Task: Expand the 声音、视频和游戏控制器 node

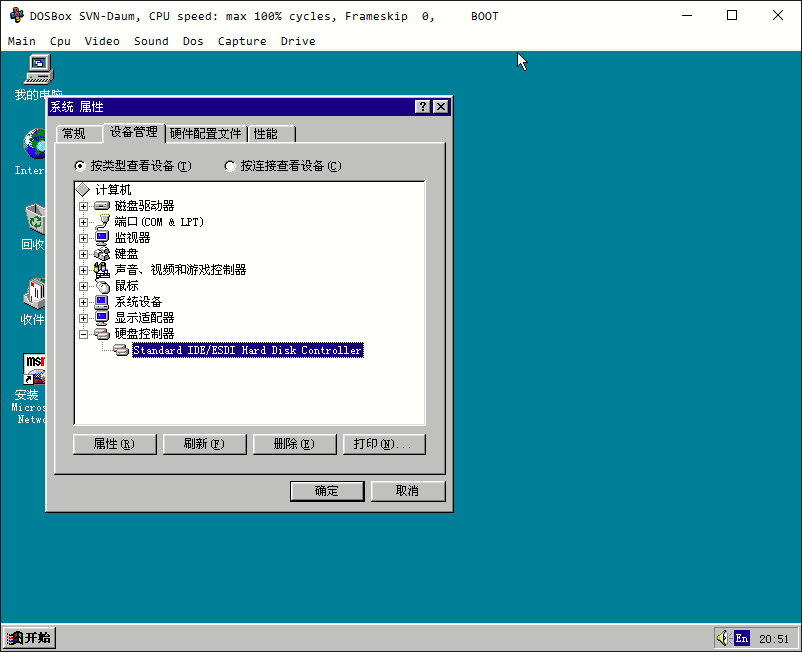Action: [x=83, y=270]
